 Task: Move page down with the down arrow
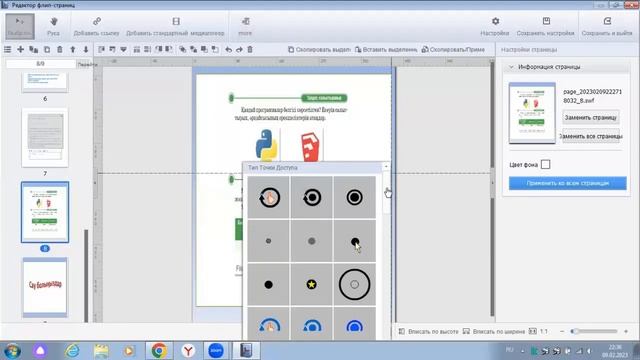(86, 49)
